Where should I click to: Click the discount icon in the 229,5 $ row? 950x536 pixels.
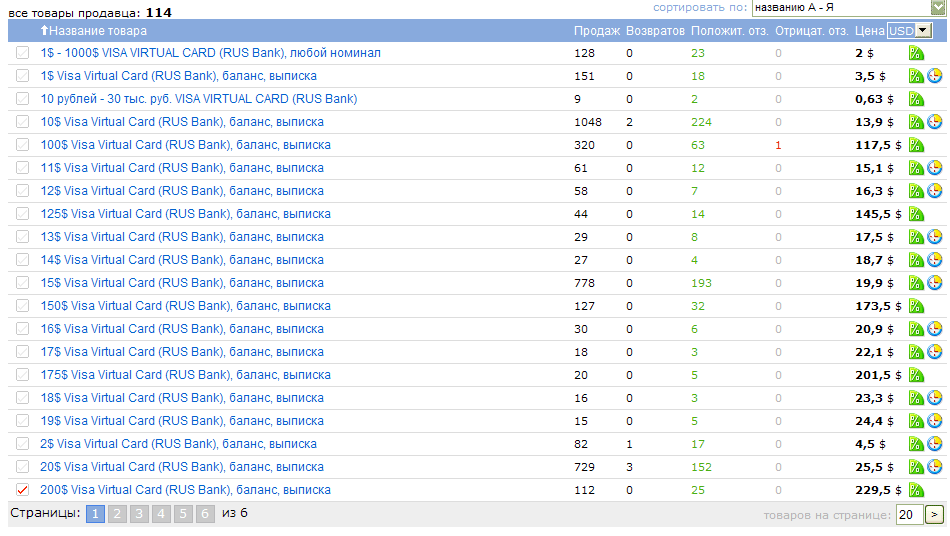tap(916, 490)
